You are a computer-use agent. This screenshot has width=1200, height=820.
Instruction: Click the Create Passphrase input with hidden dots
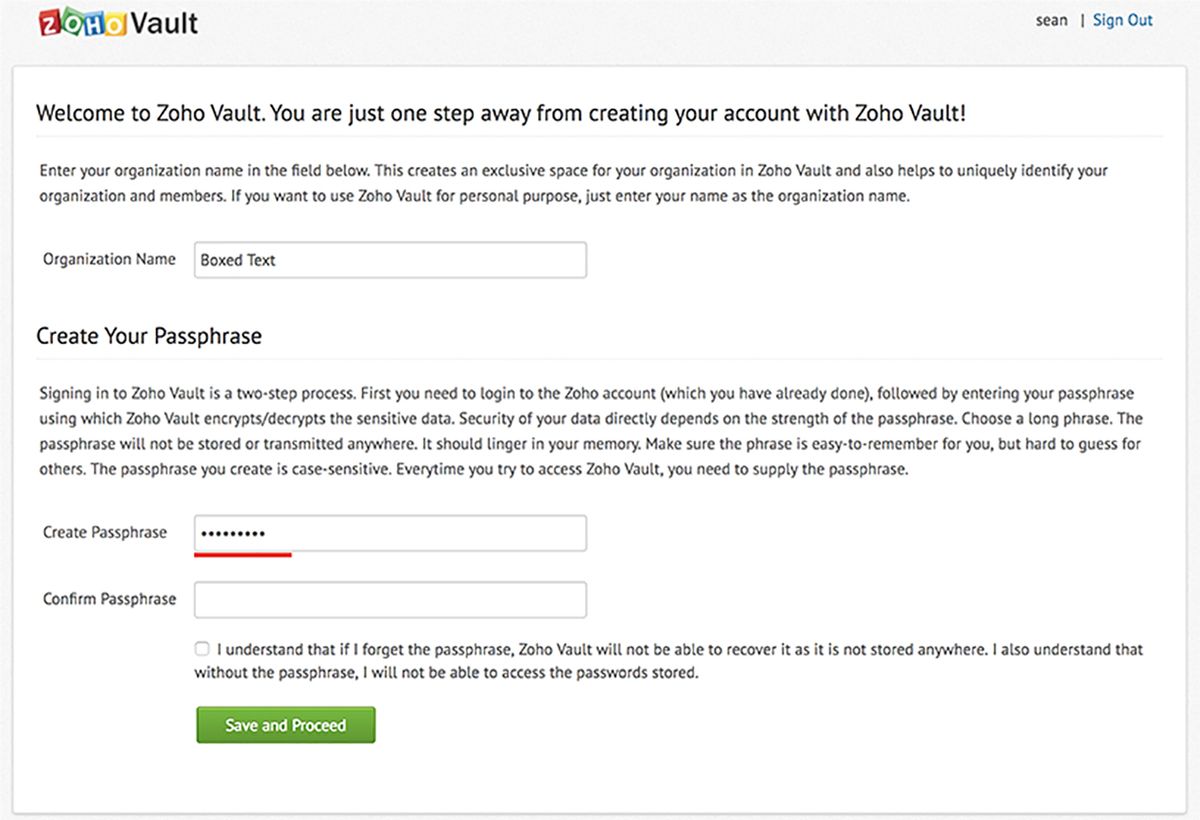click(390, 532)
